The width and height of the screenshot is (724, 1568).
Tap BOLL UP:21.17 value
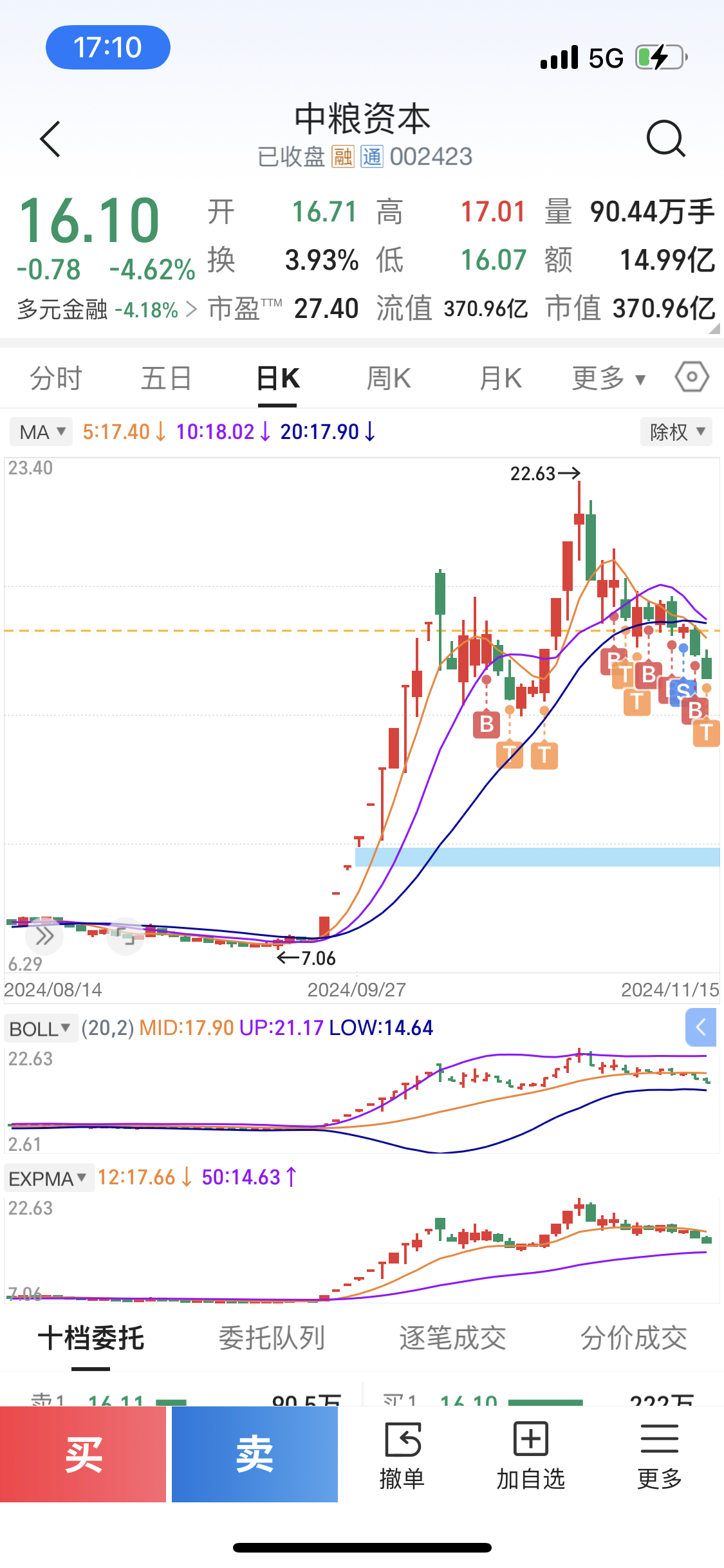click(x=281, y=1028)
